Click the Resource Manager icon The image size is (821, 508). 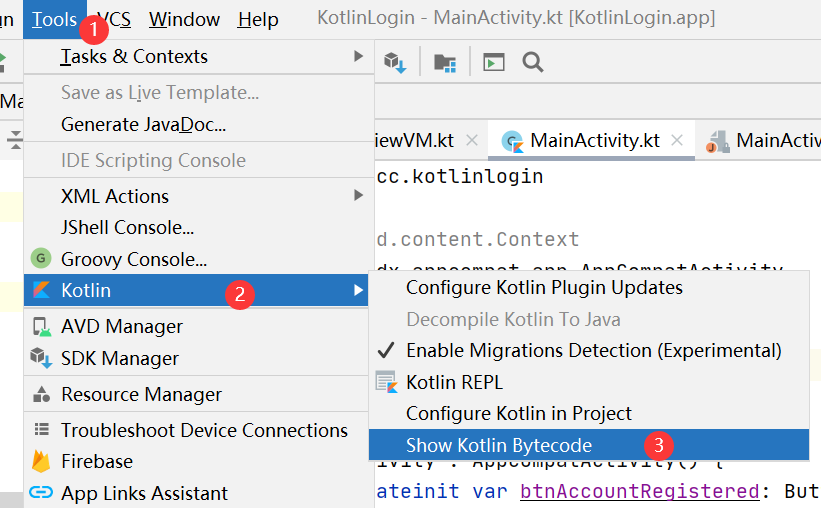pos(41,394)
